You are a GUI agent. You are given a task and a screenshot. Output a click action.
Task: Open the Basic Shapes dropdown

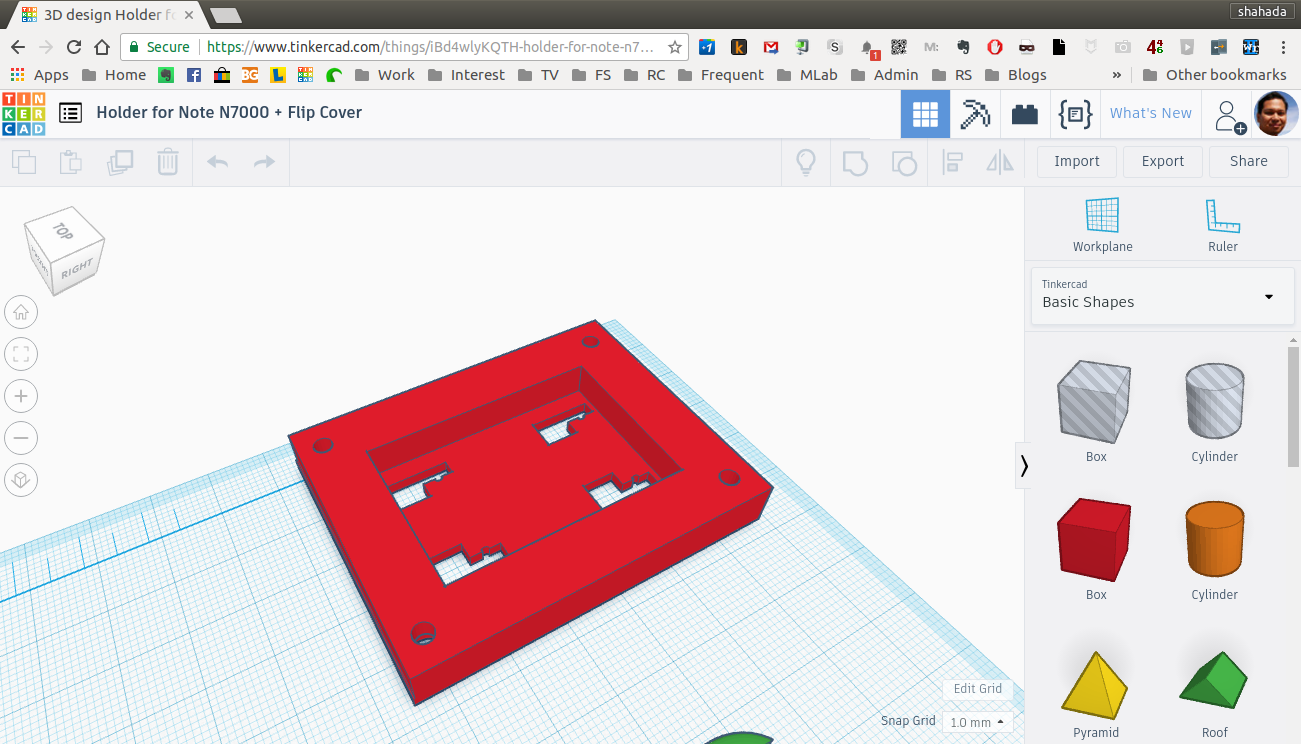[x=1164, y=295]
